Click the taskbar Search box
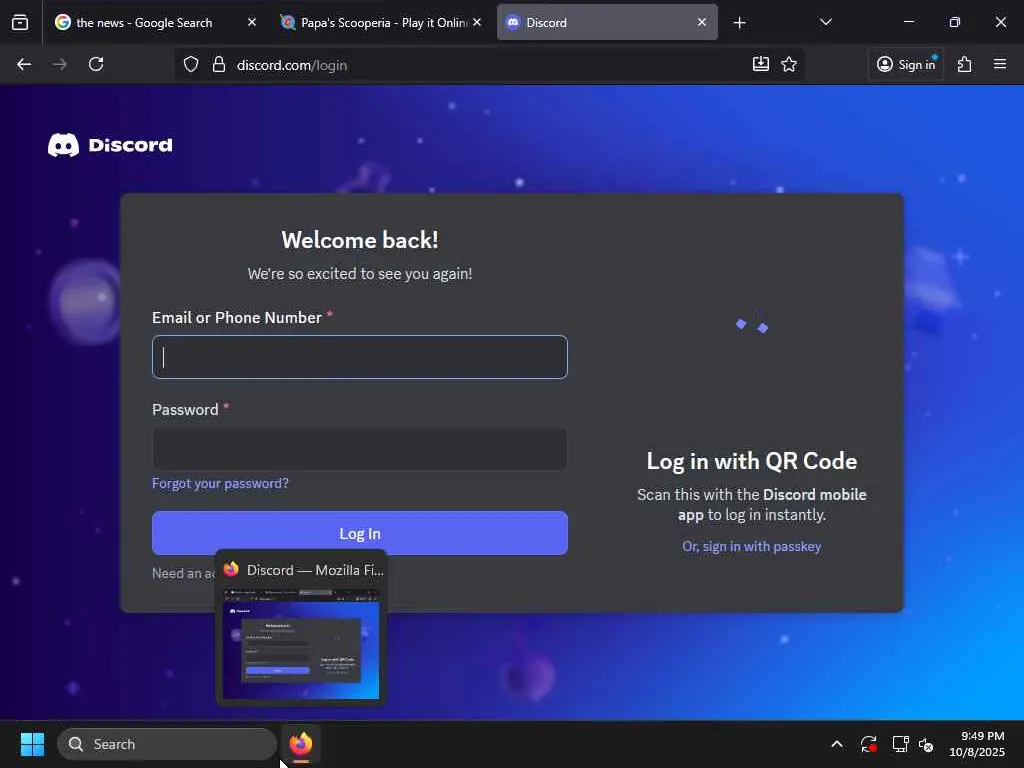This screenshot has width=1024, height=768. pos(167,744)
